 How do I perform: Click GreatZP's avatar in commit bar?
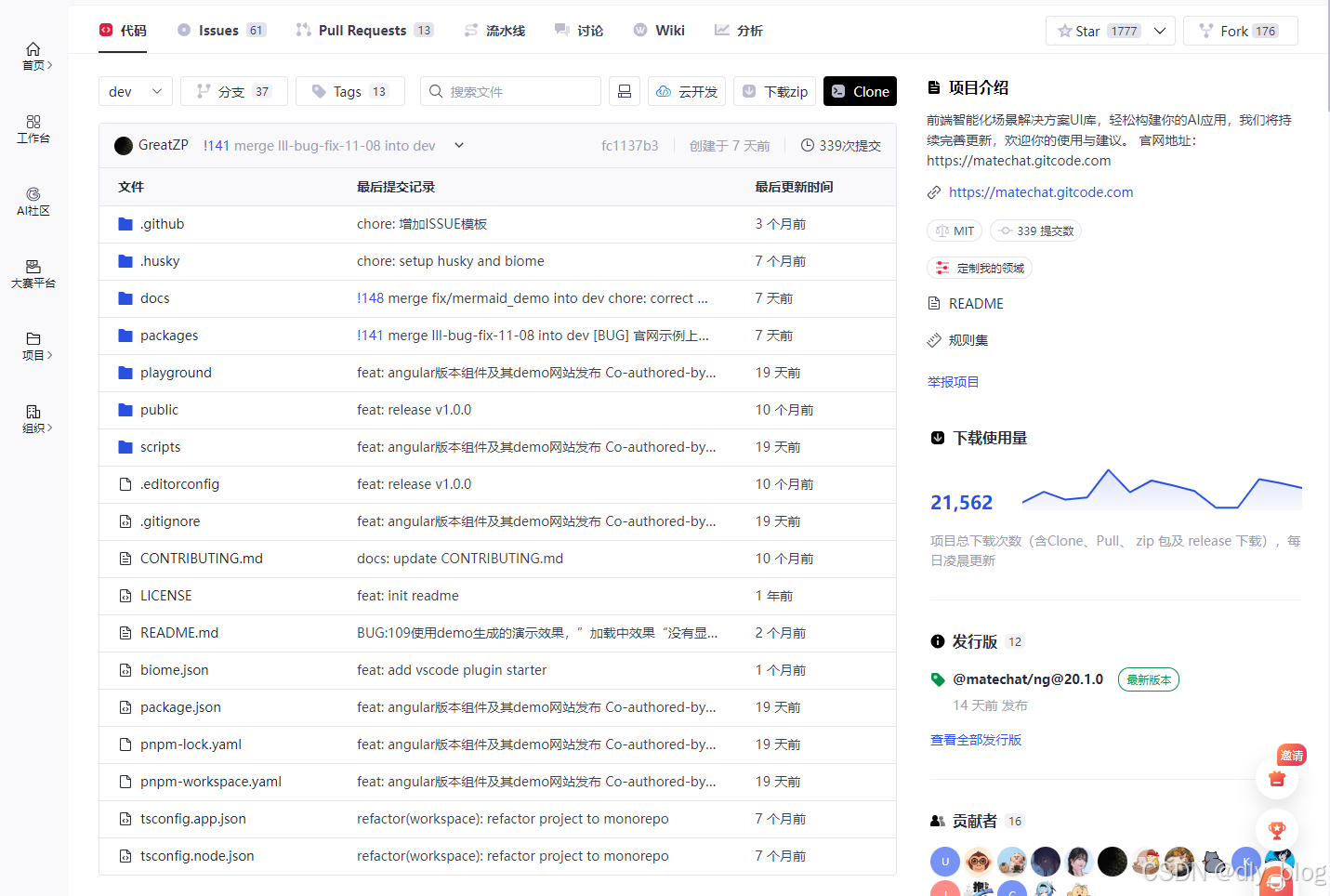[x=124, y=146]
